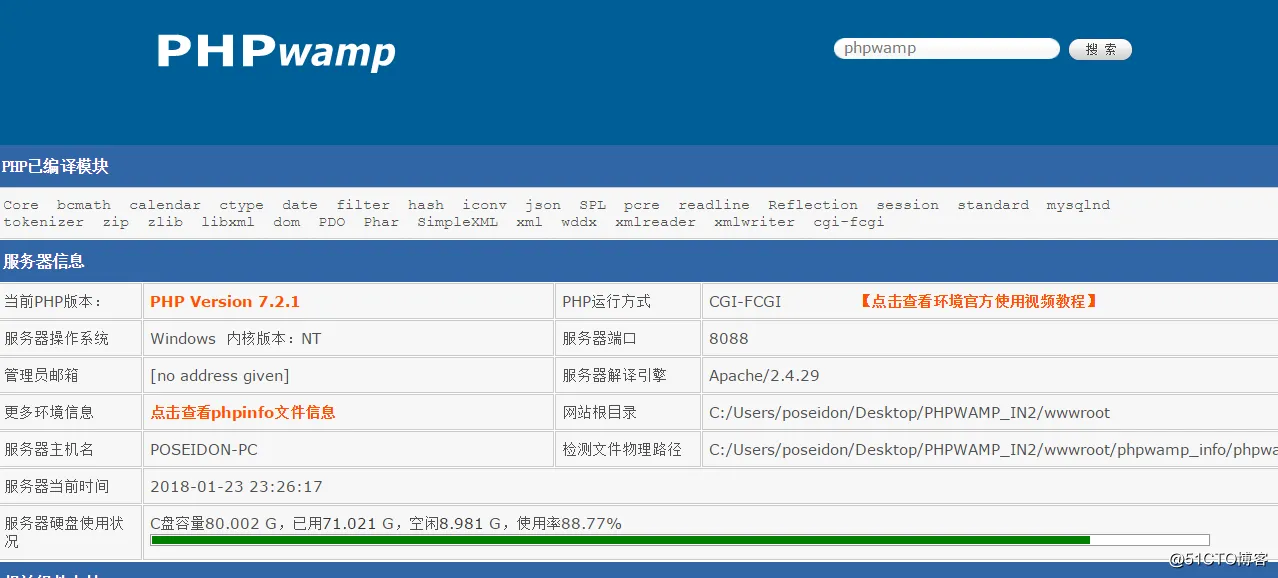This screenshot has height=578, width=1278.
Task: Select the Phar module name
Action: coord(381,222)
